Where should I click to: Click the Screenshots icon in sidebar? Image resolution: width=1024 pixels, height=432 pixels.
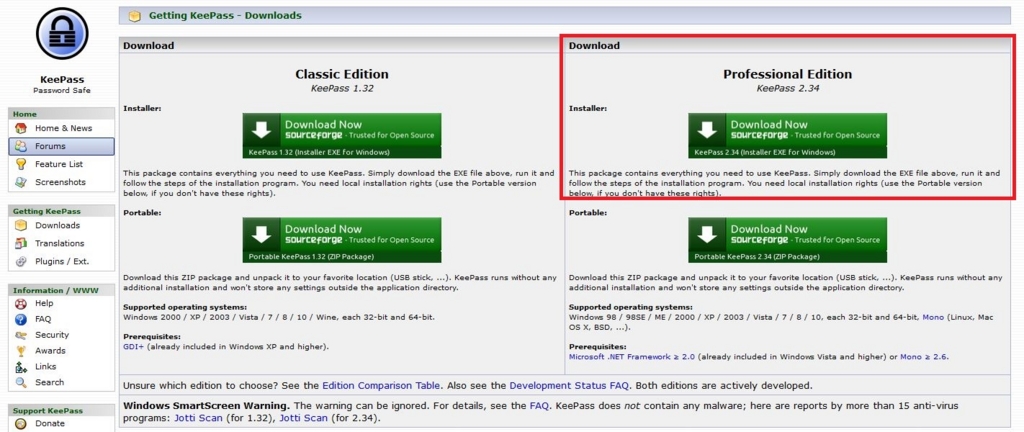click(21, 182)
